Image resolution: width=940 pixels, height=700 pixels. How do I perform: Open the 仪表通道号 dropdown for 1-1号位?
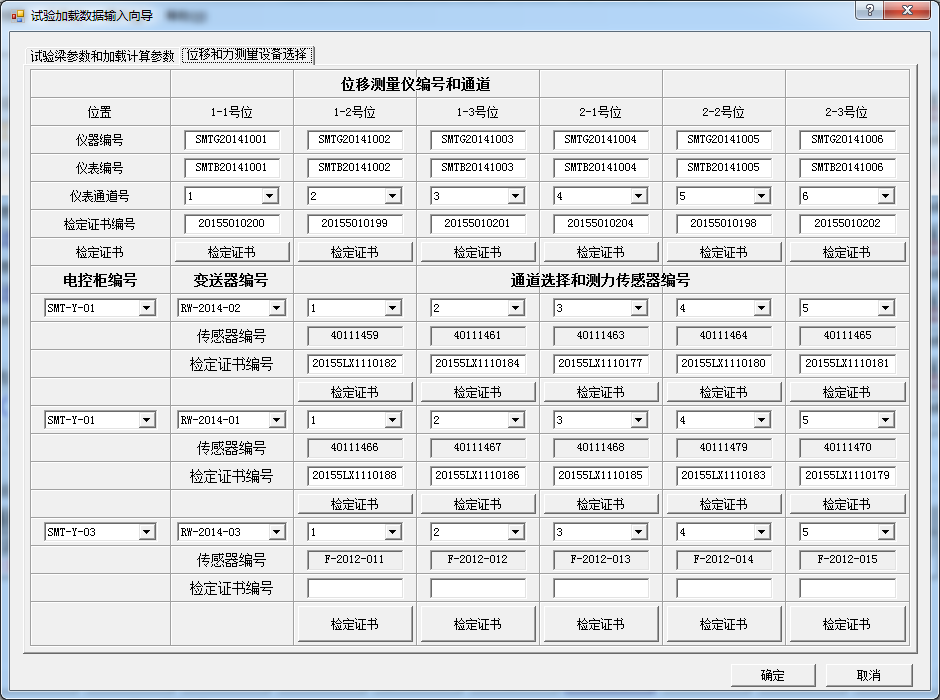point(269,196)
